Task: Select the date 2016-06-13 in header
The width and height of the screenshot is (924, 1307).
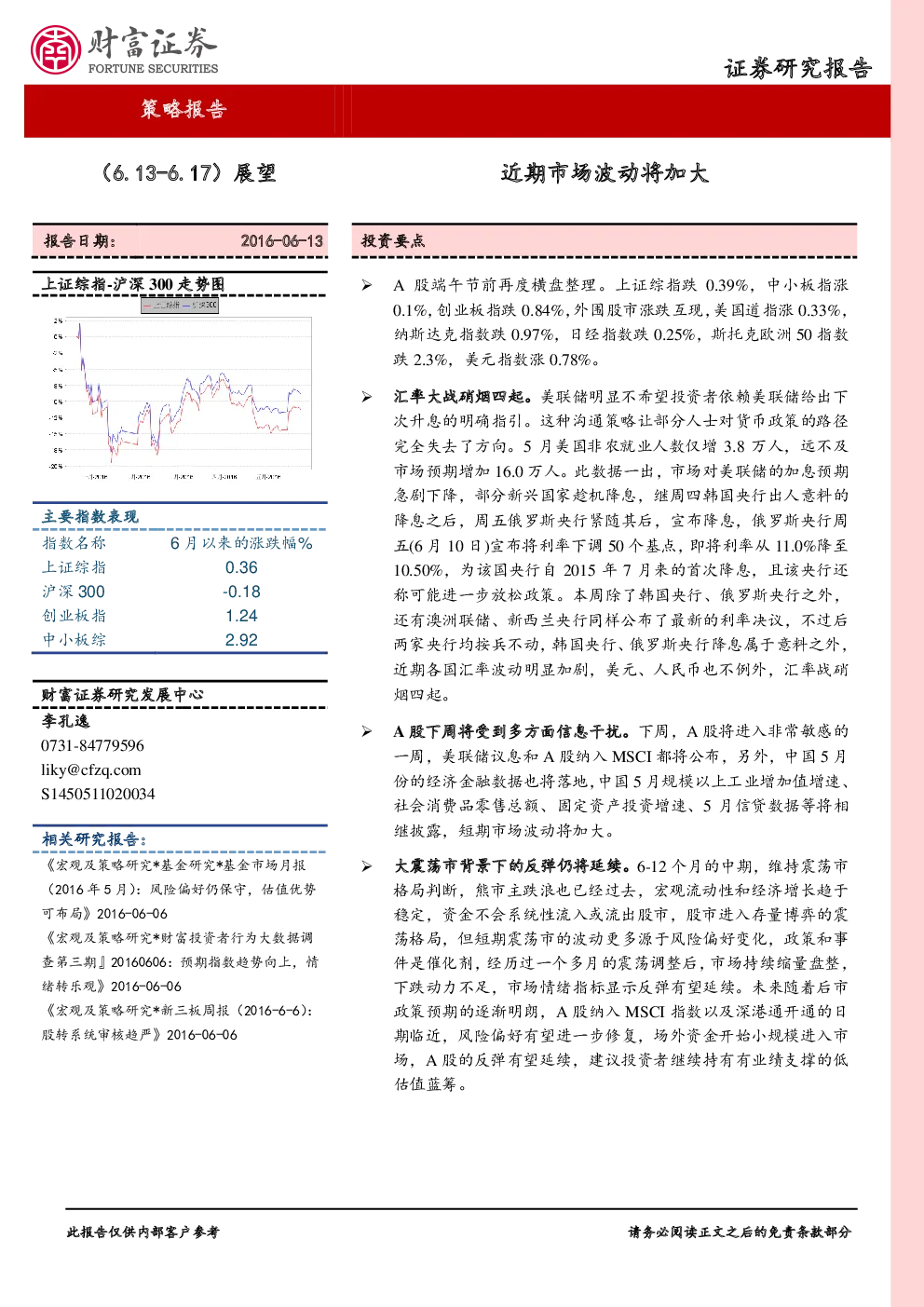Action: 281,240
